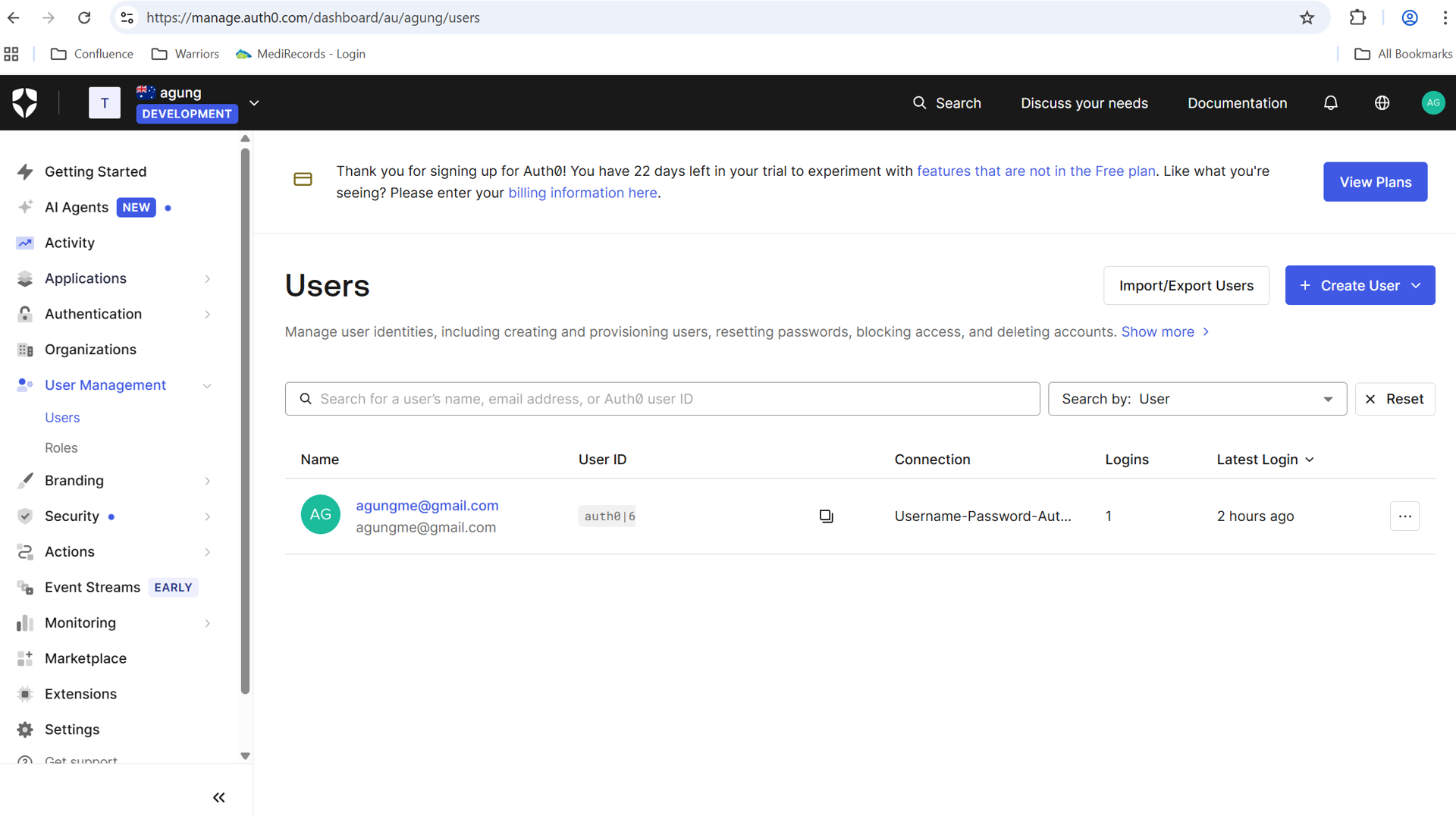The height and width of the screenshot is (816, 1456).
Task: Expand the agung tenant switcher chevron
Action: pos(254,103)
